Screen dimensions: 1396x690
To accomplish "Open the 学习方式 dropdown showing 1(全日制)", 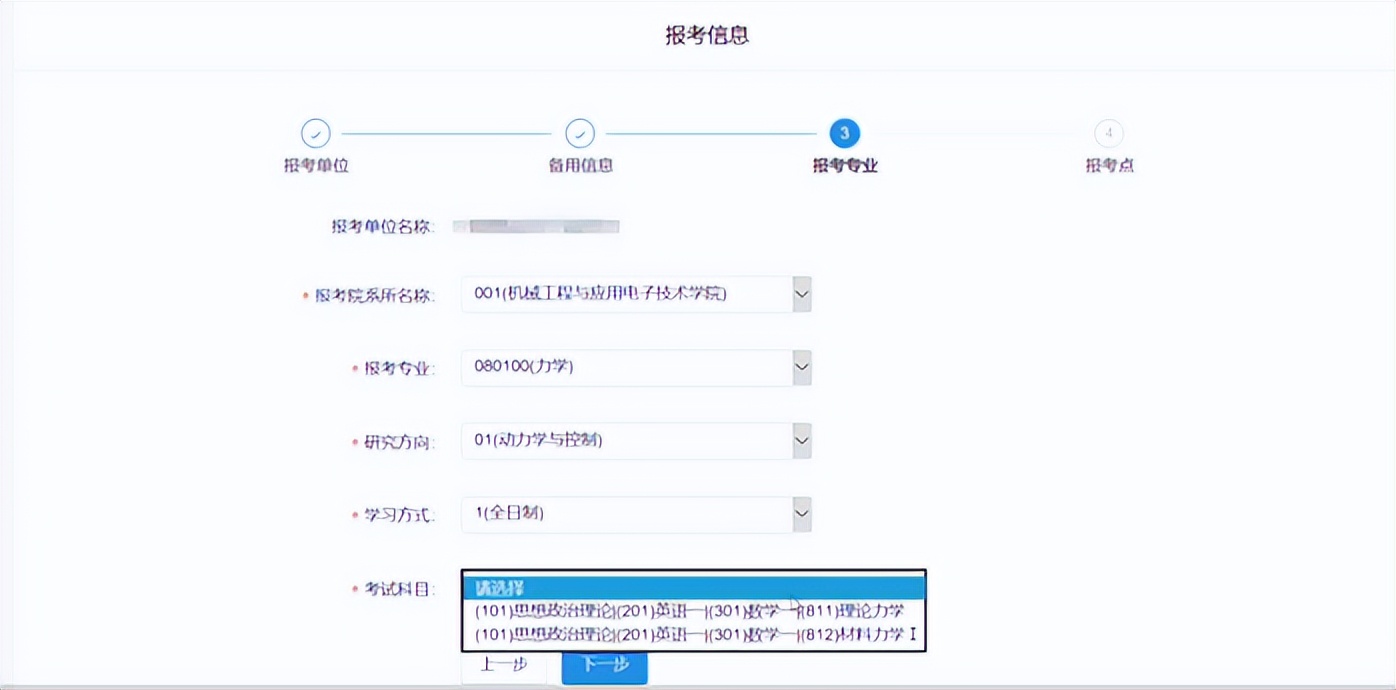I will (630, 514).
